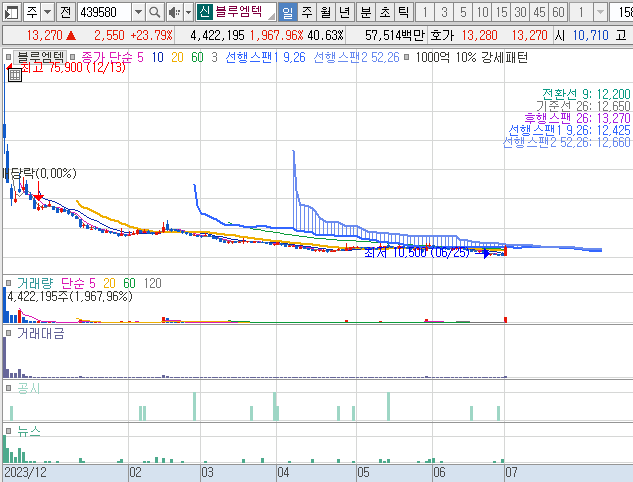Click the 종가 단순 5 moving average label
Screen dimensions: 633x482
(x=112, y=57)
